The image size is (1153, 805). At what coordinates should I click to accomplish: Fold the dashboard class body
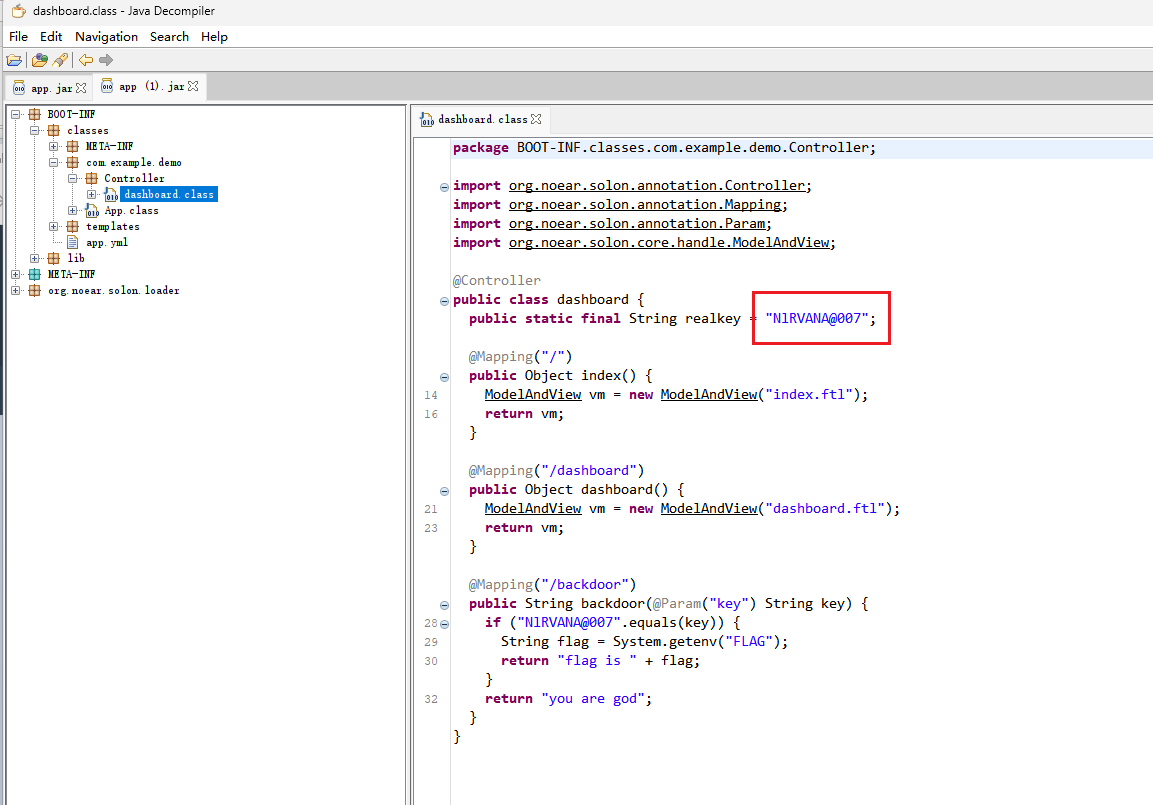pos(444,301)
